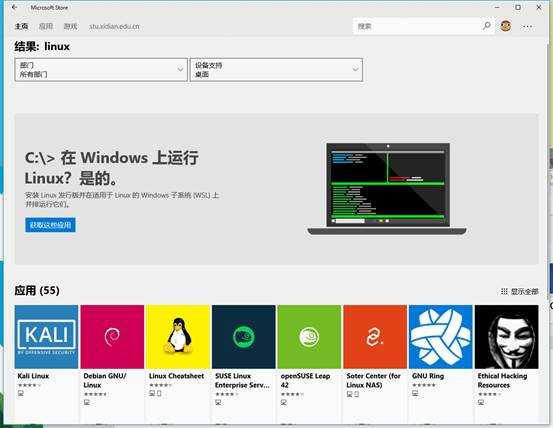
Task: Click the Kali Linux title text
Action: click(x=33, y=376)
